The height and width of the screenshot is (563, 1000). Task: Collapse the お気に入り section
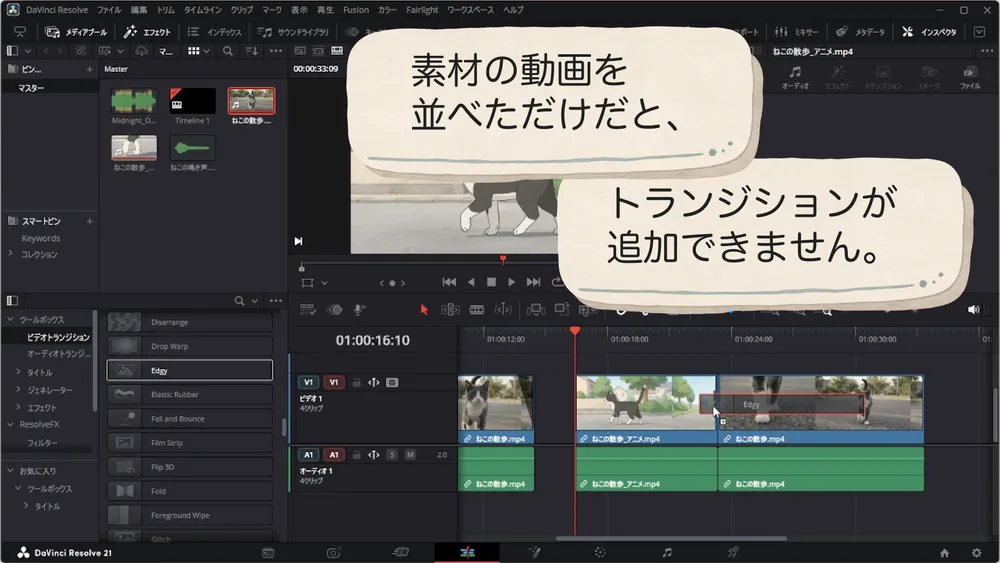(x=10, y=471)
